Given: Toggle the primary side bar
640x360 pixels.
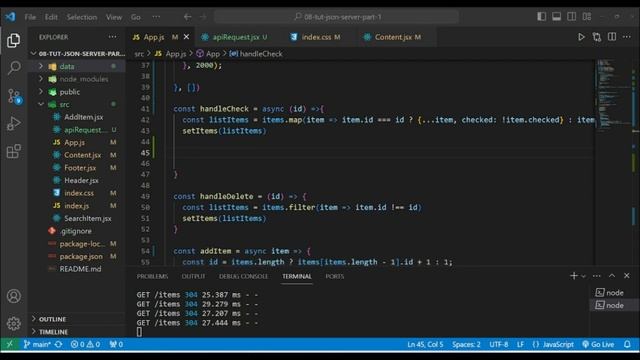Looking at the screenshot, I should pyautogui.click(x=542, y=17).
